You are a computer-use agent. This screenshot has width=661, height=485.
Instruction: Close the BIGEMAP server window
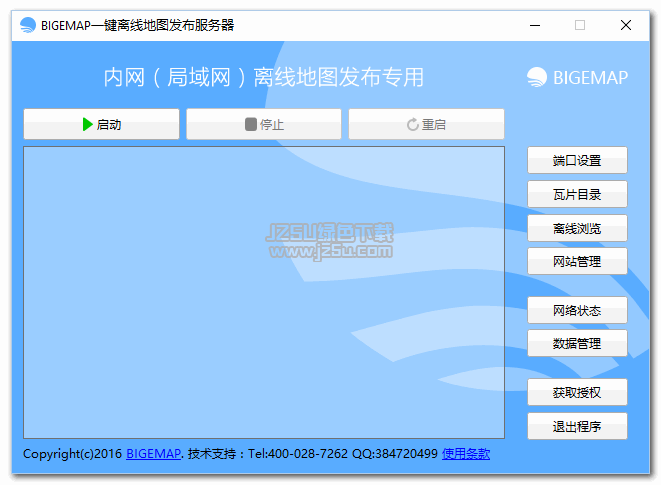626,25
